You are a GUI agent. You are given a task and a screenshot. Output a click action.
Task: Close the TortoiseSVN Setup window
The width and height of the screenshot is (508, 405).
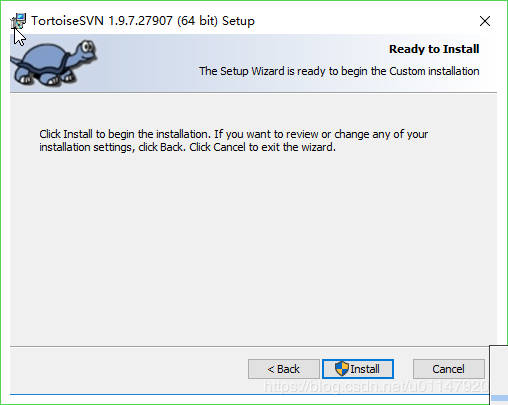(485, 21)
